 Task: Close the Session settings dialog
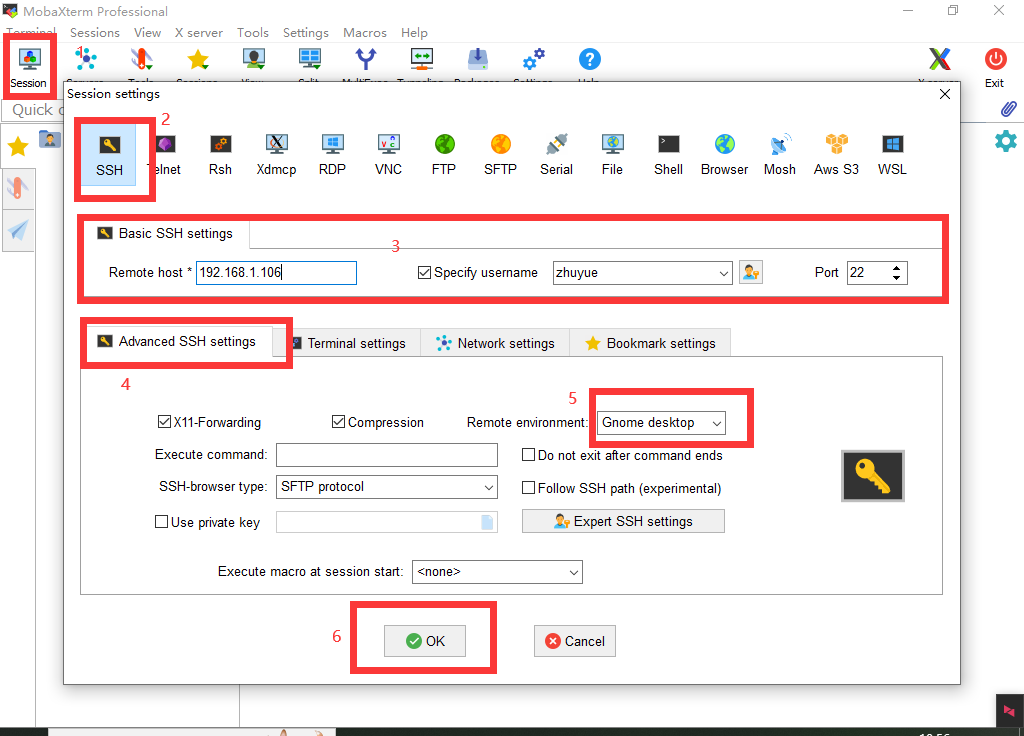pyautogui.click(x=944, y=94)
